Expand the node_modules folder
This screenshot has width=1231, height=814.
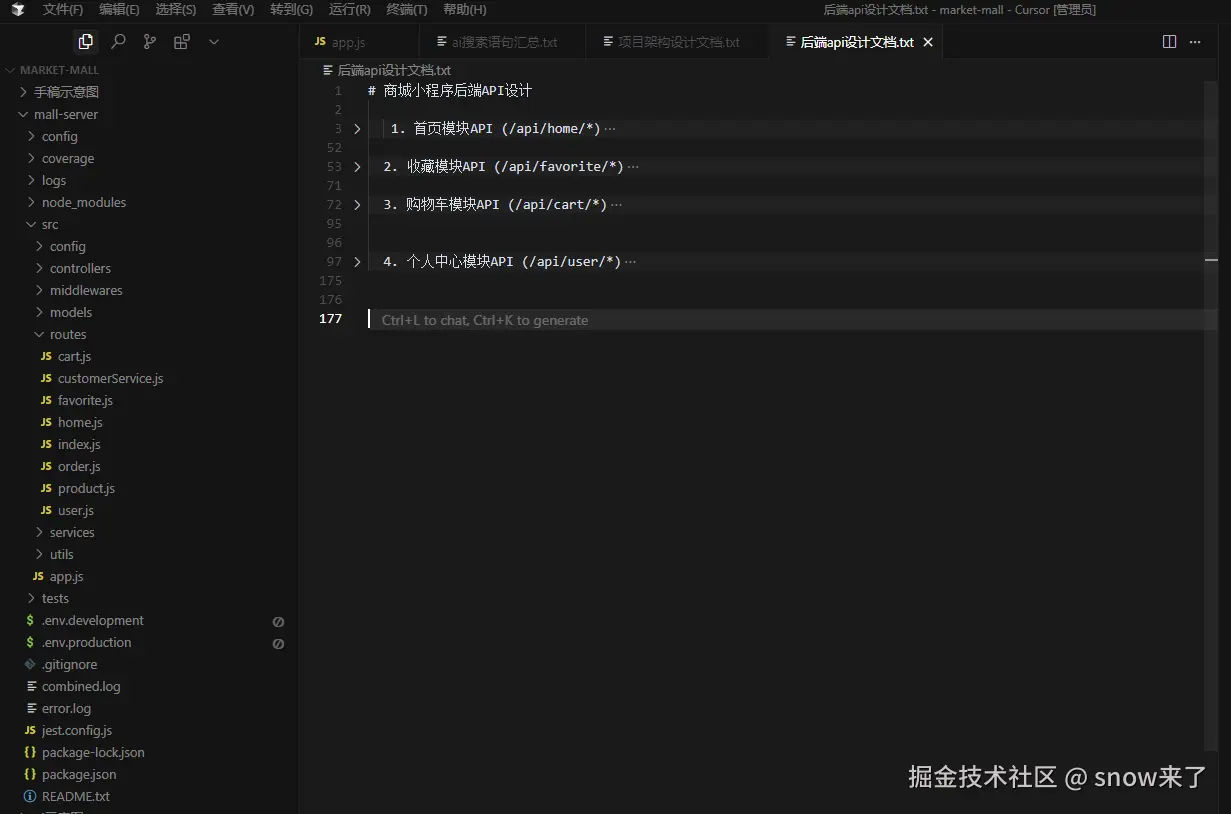click(31, 202)
